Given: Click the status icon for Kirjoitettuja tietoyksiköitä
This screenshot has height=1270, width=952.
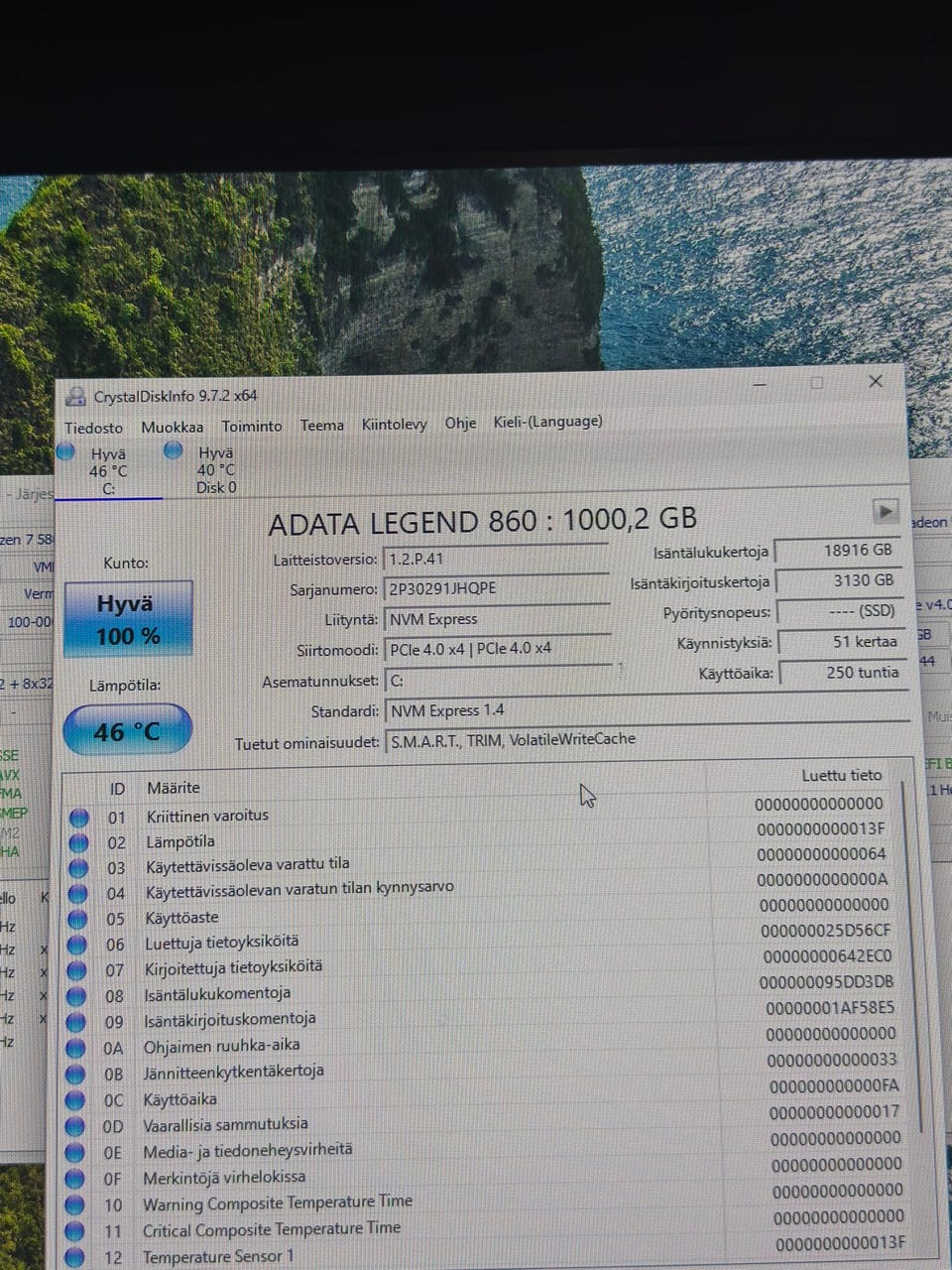Looking at the screenshot, I should pyautogui.click(x=76, y=970).
